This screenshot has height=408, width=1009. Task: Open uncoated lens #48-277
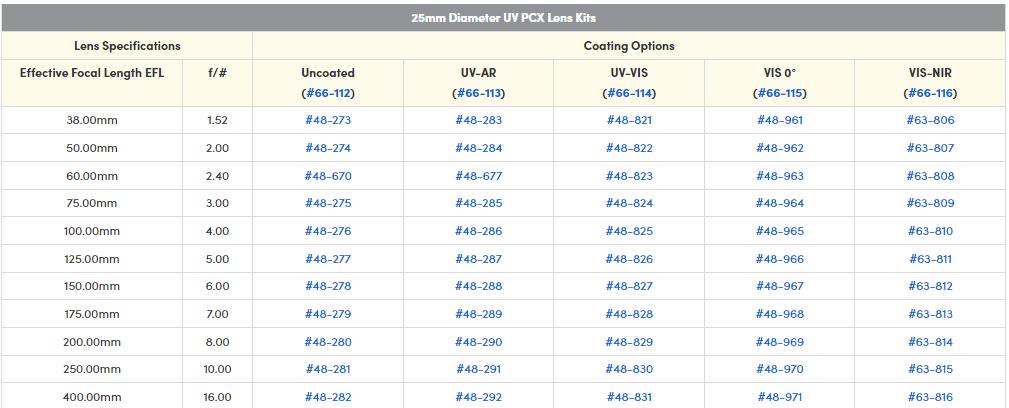tap(328, 259)
